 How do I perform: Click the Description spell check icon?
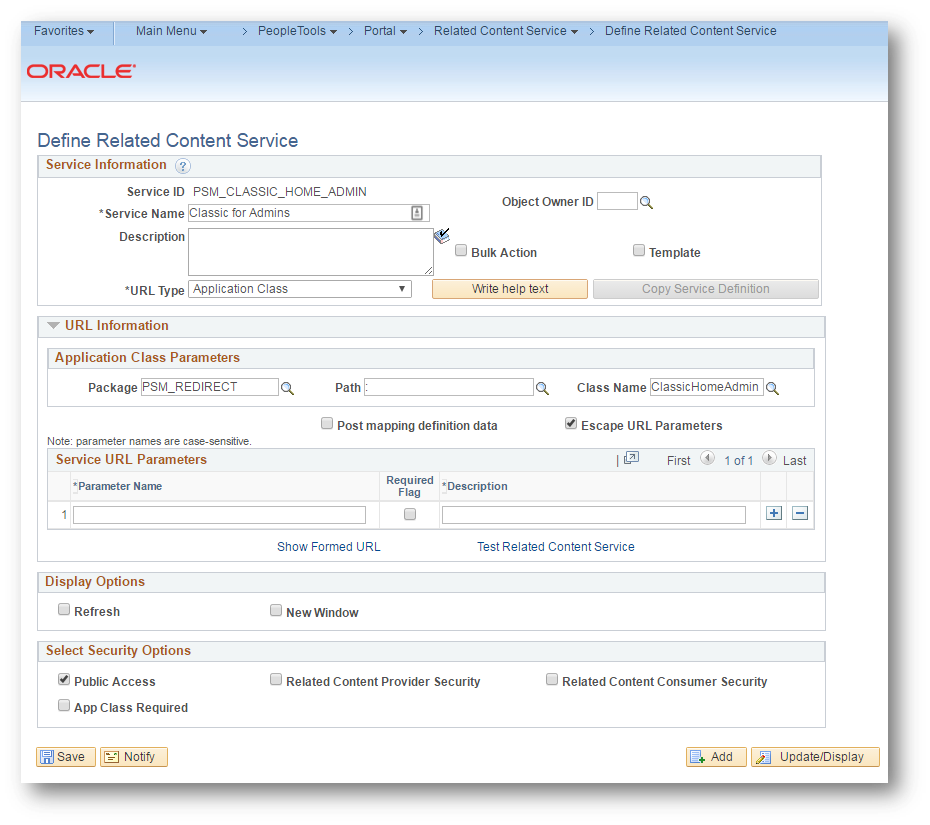(x=442, y=236)
